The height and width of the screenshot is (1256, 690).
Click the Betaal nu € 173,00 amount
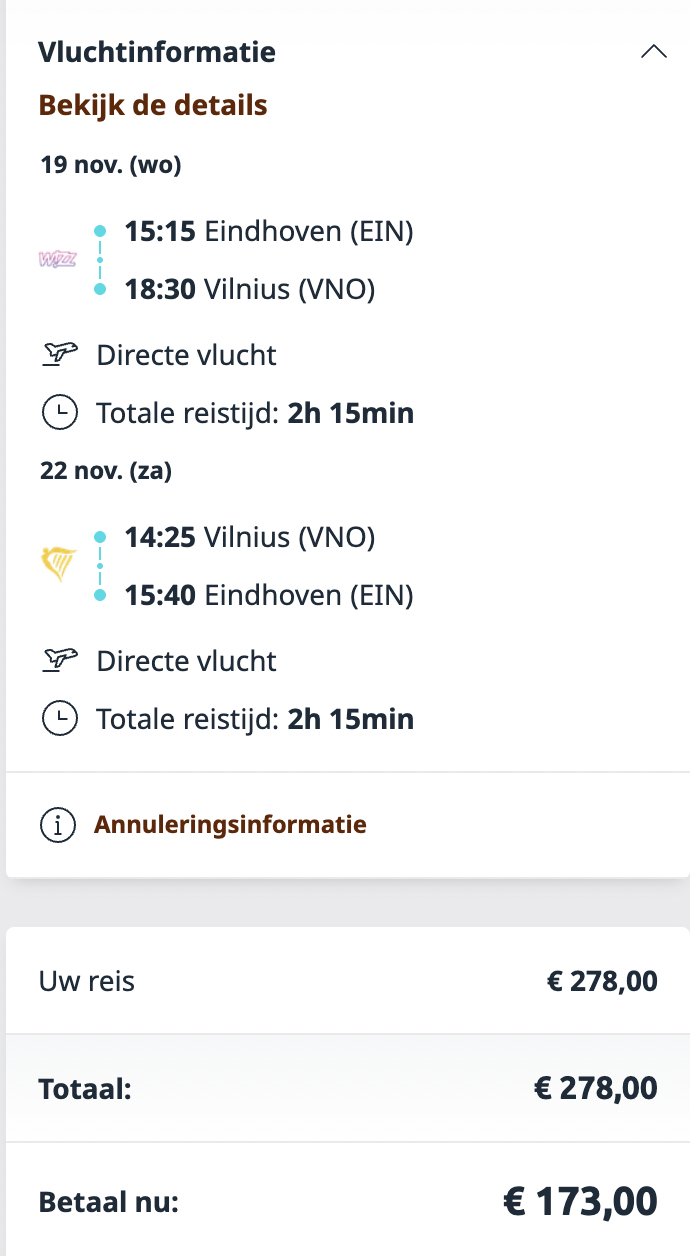579,1201
